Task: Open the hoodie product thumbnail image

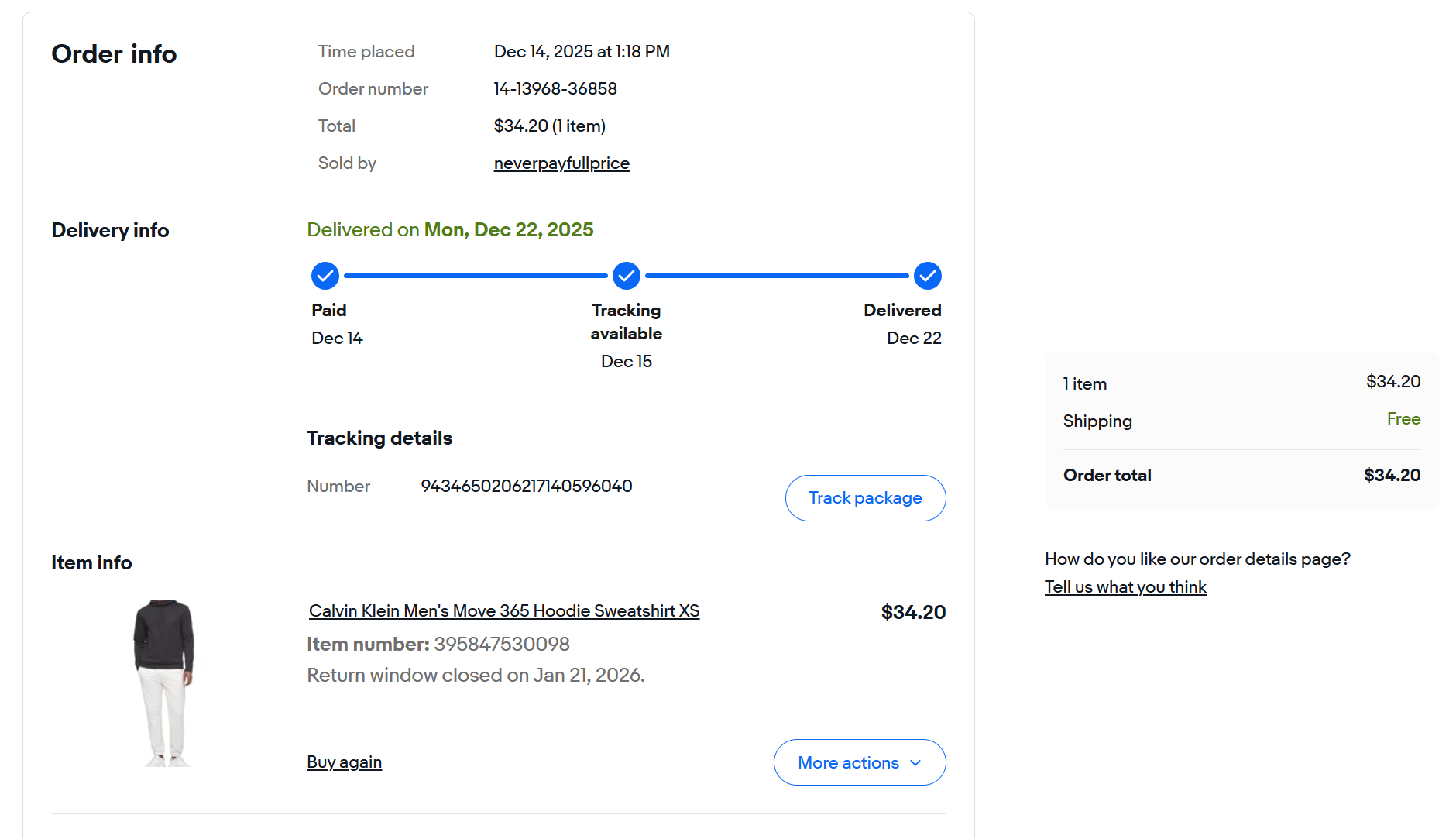Action: tap(163, 683)
